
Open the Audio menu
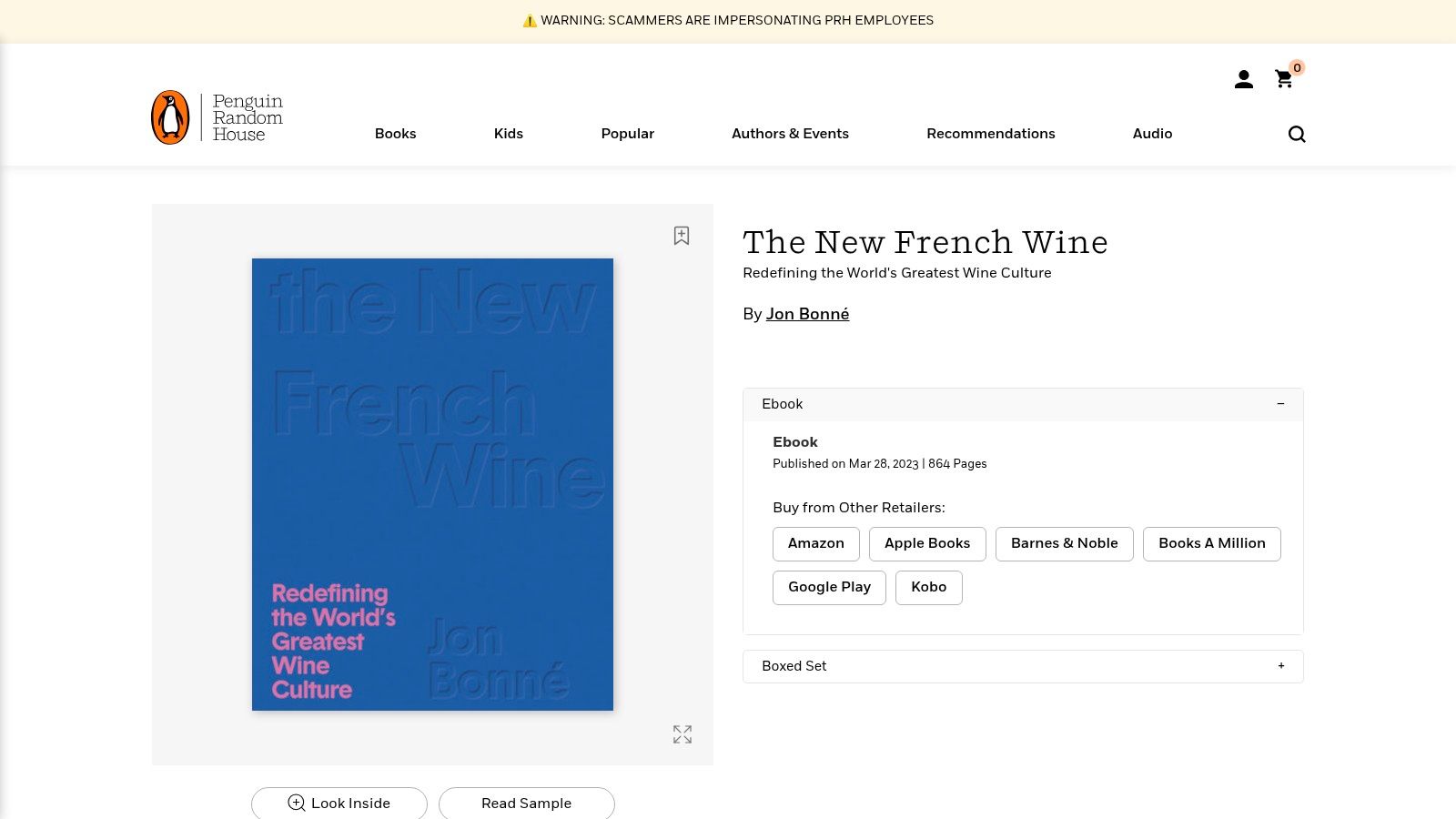(x=1152, y=134)
